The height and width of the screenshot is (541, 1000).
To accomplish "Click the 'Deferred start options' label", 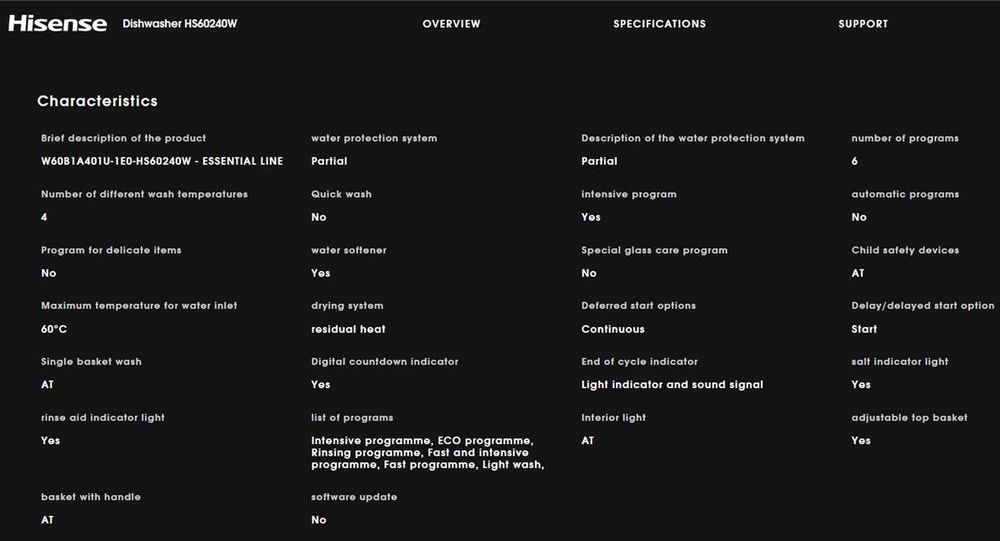I will tap(638, 306).
